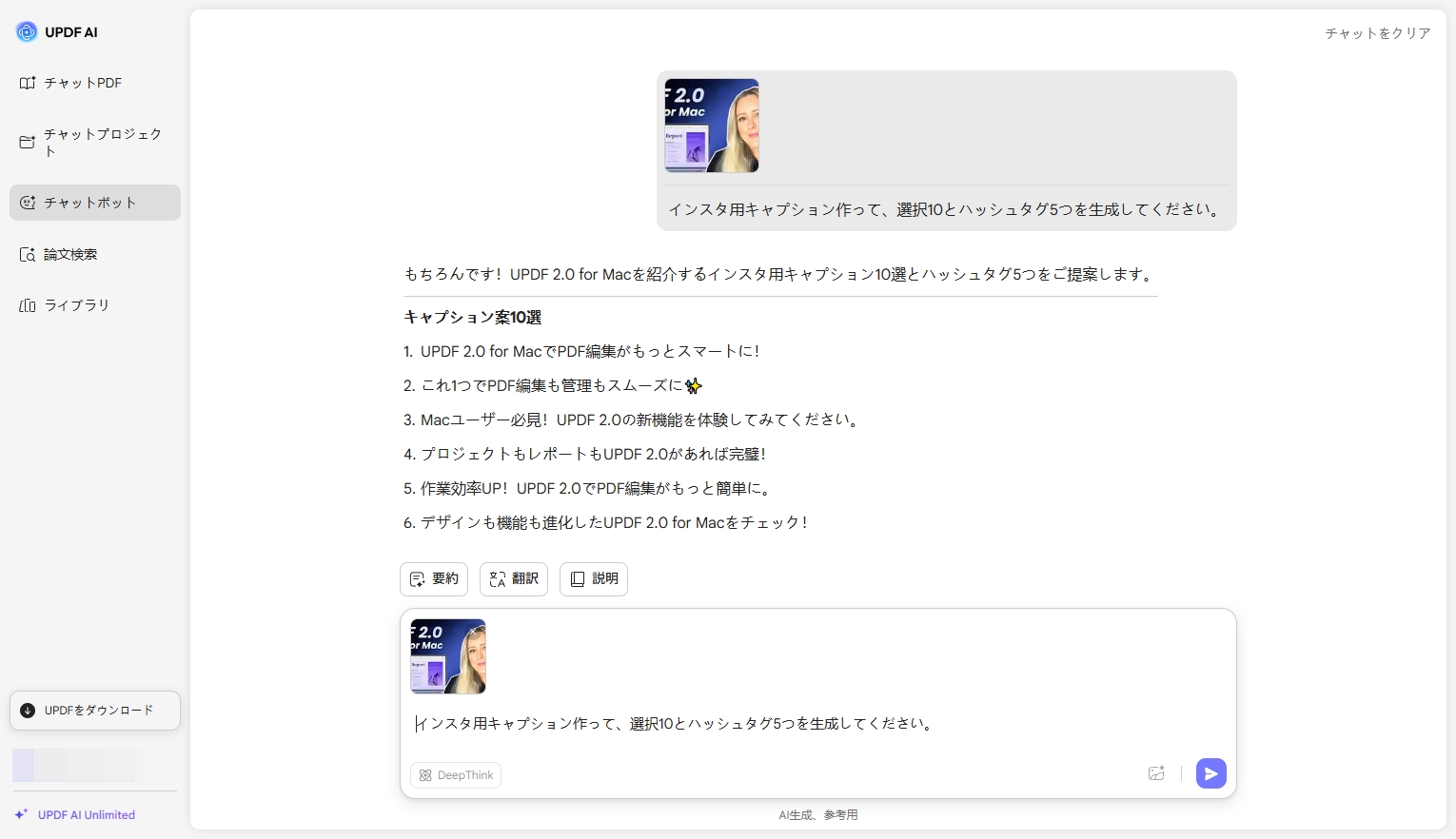This screenshot has height=839, width=1456.
Task: Click the キャプション案10選 heading
Action: [472, 317]
